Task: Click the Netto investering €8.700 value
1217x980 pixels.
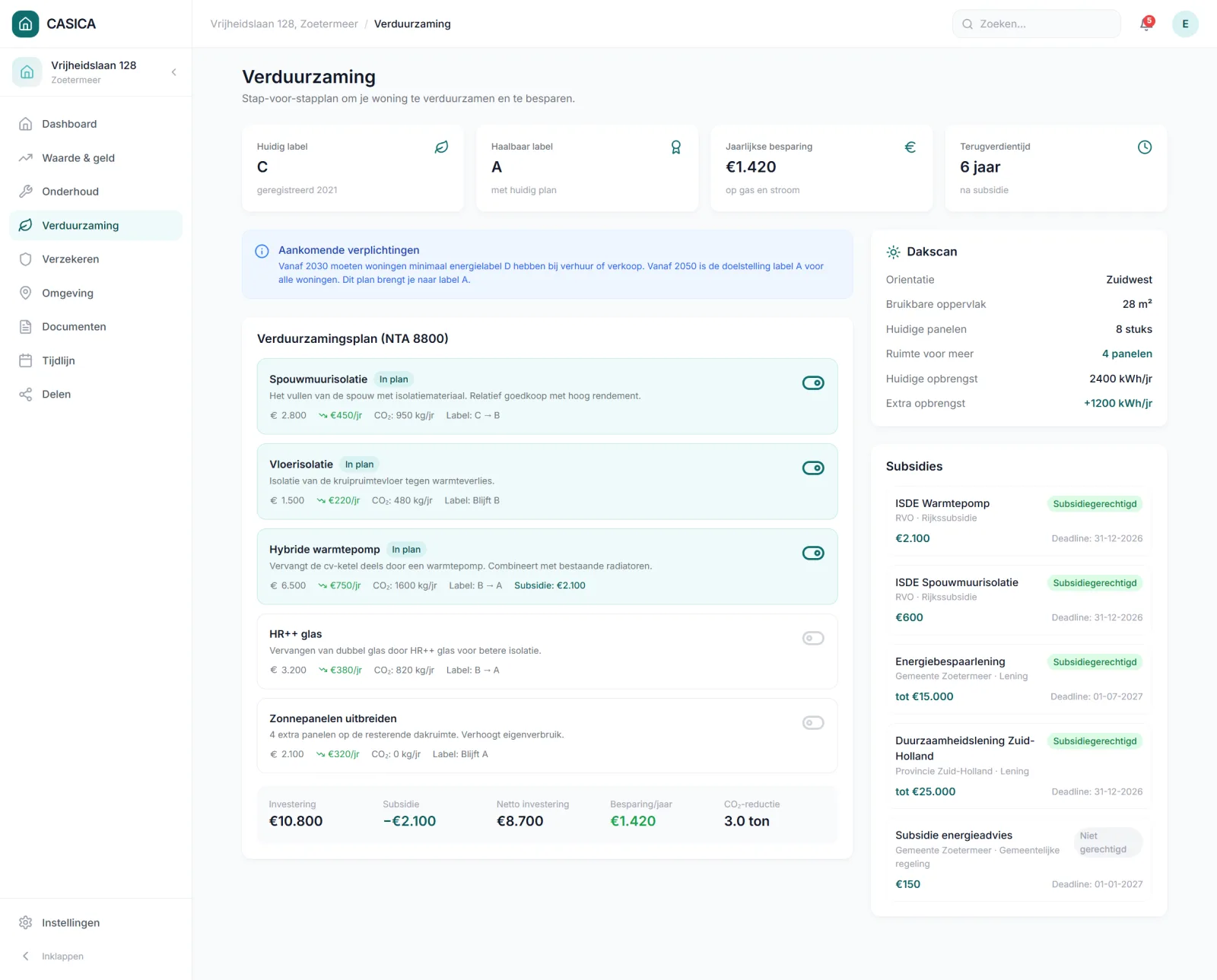Action: pos(520,821)
